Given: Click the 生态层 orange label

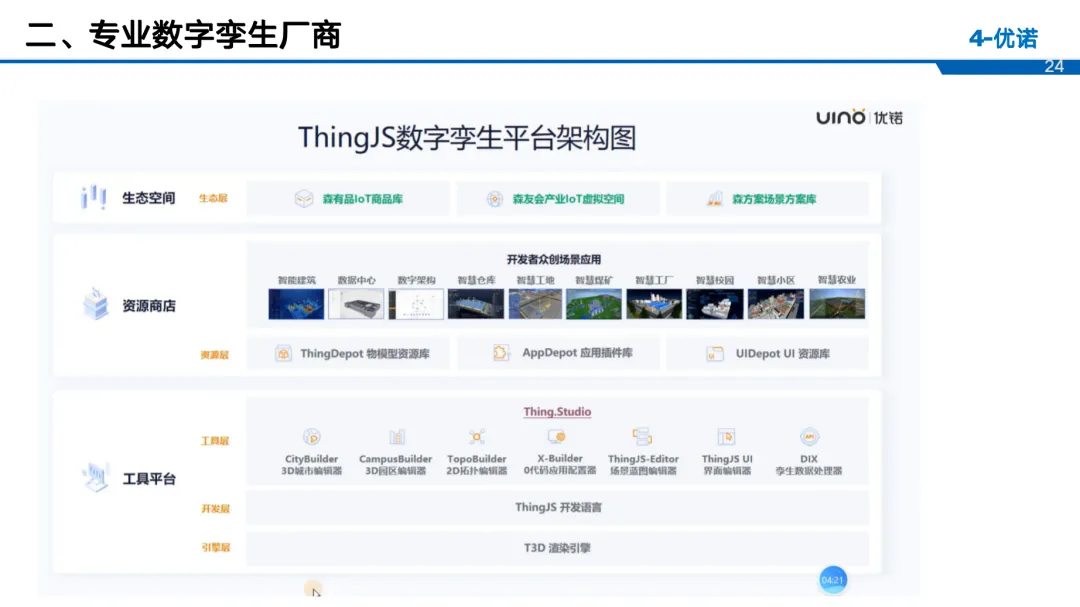Looking at the screenshot, I should tap(213, 198).
